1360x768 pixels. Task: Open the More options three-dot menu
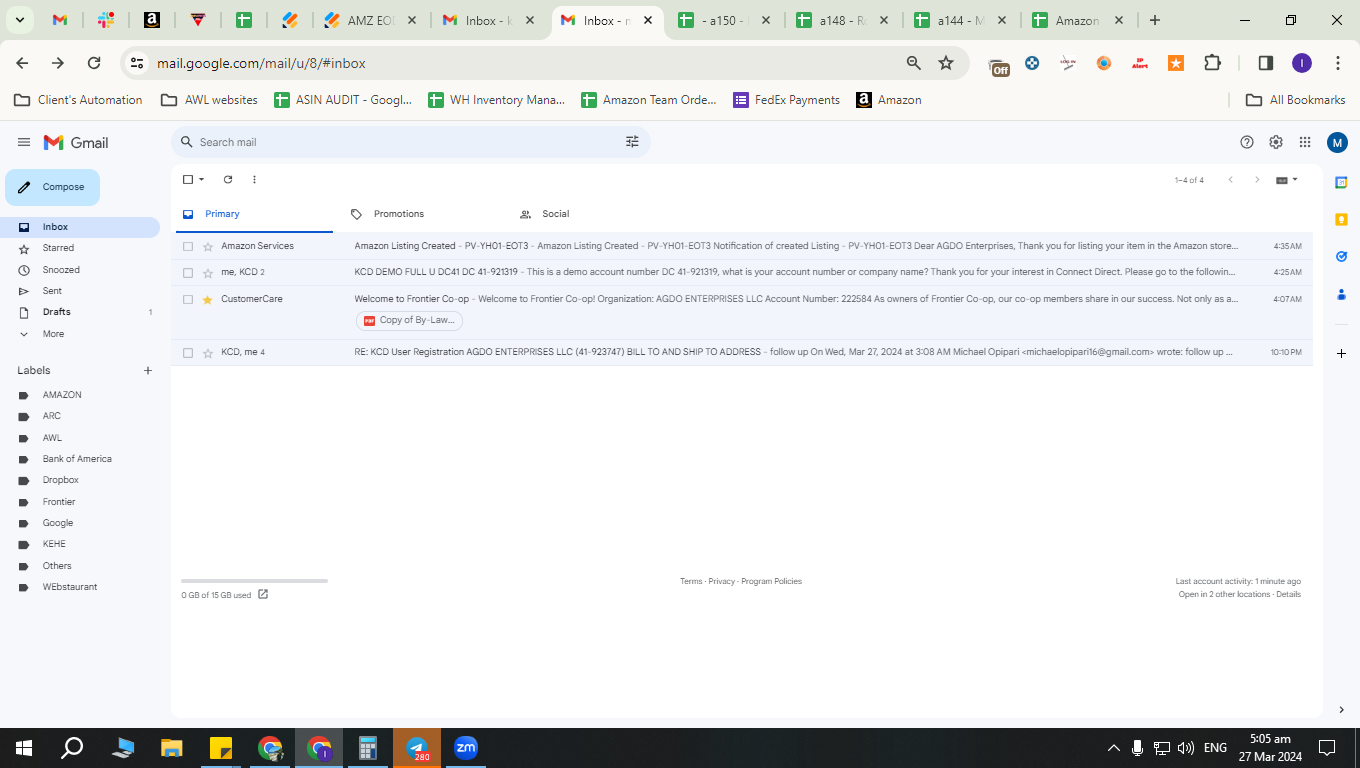point(254,180)
